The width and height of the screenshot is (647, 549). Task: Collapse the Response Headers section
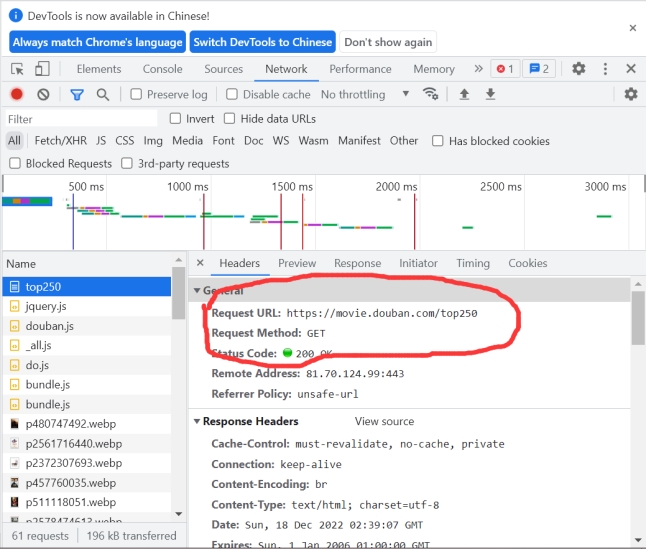(197, 421)
